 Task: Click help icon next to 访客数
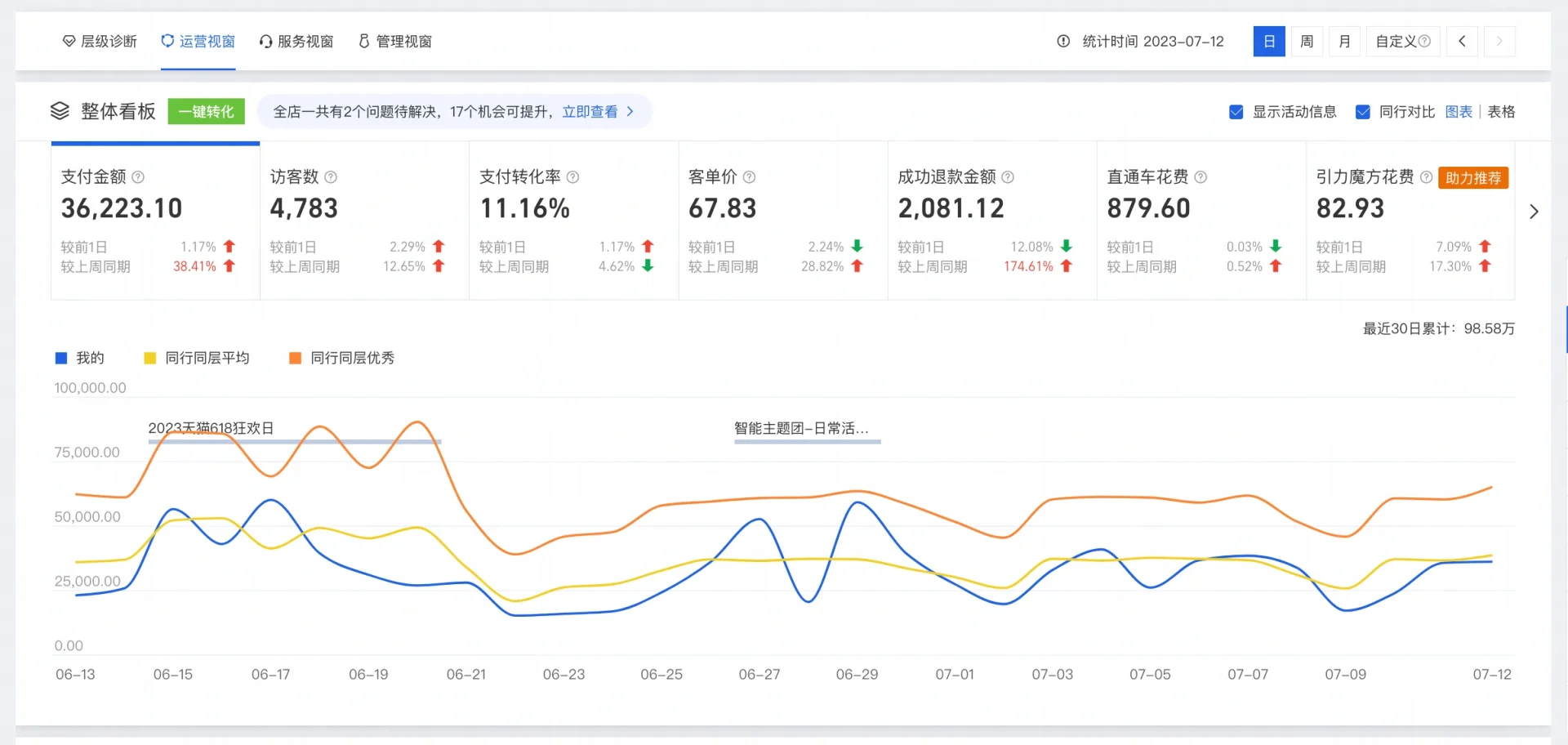point(331,176)
